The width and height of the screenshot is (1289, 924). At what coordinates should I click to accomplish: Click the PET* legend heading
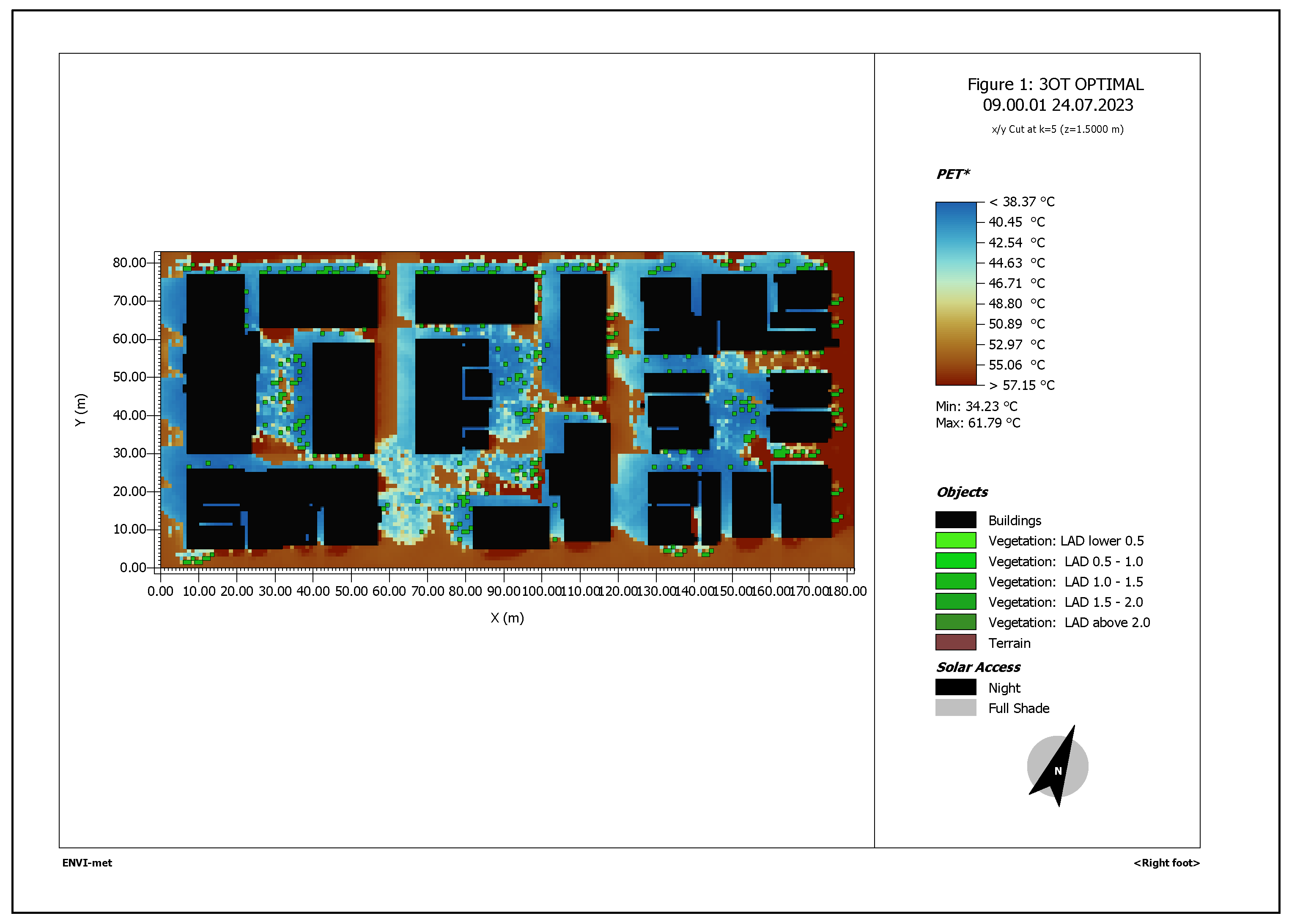pos(952,174)
